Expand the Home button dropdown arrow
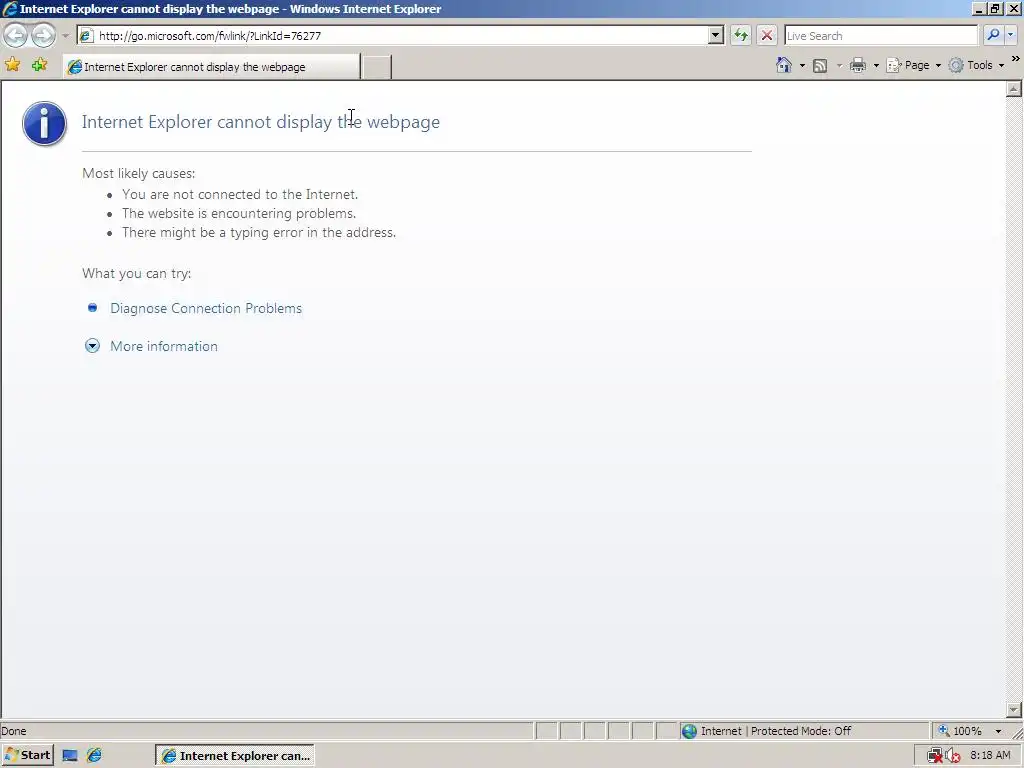The width and height of the screenshot is (1024, 768). click(802, 65)
